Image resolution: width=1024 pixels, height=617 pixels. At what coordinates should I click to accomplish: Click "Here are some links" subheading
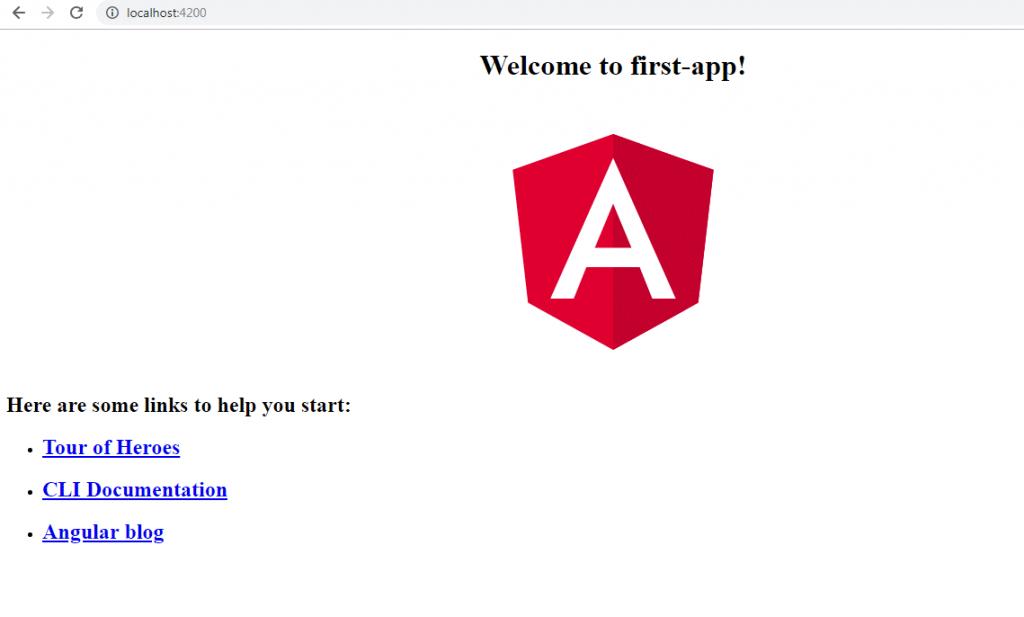pos(178,405)
